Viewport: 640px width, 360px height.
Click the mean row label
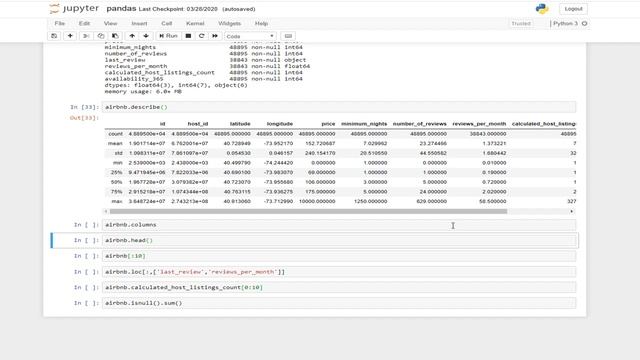(115, 144)
